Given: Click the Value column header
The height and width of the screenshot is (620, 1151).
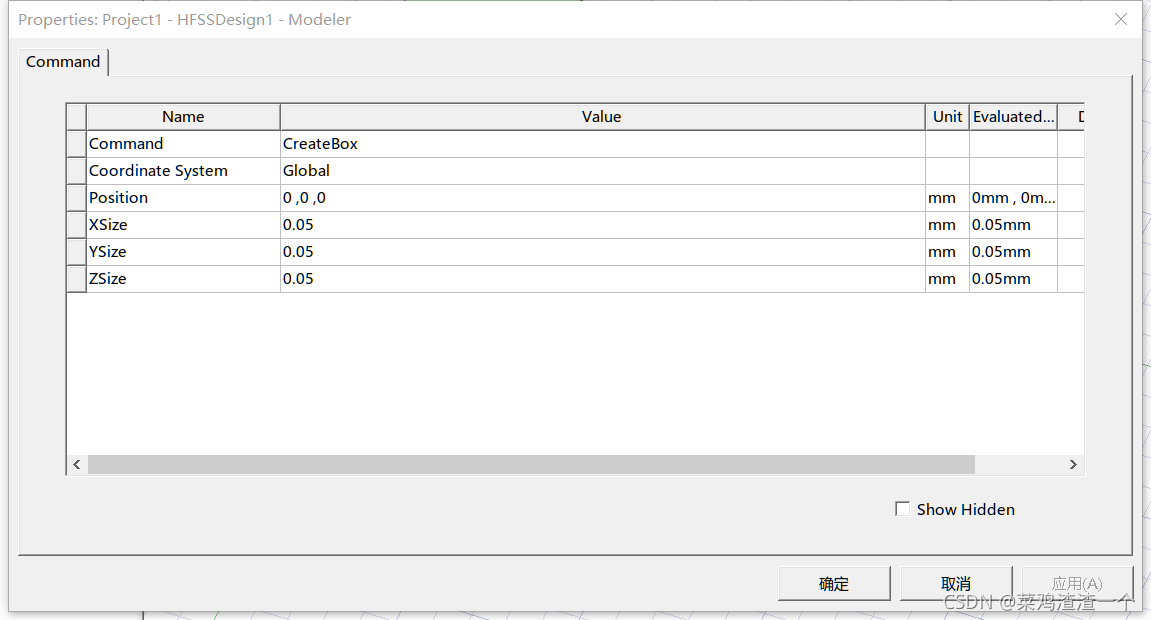Looking at the screenshot, I should pyautogui.click(x=602, y=117).
